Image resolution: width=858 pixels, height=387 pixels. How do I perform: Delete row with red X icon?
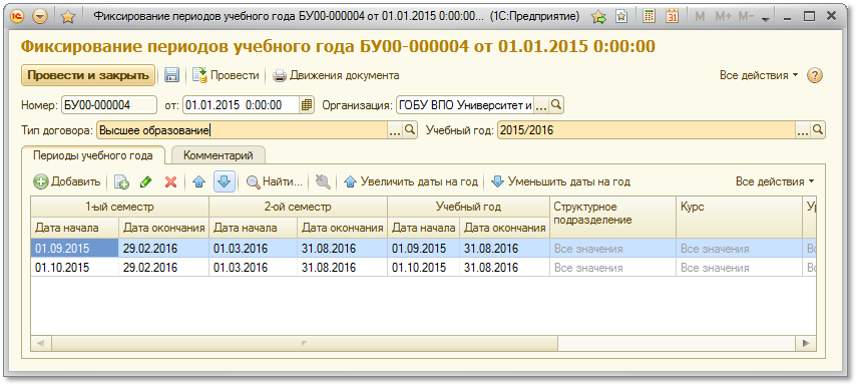point(171,182)
